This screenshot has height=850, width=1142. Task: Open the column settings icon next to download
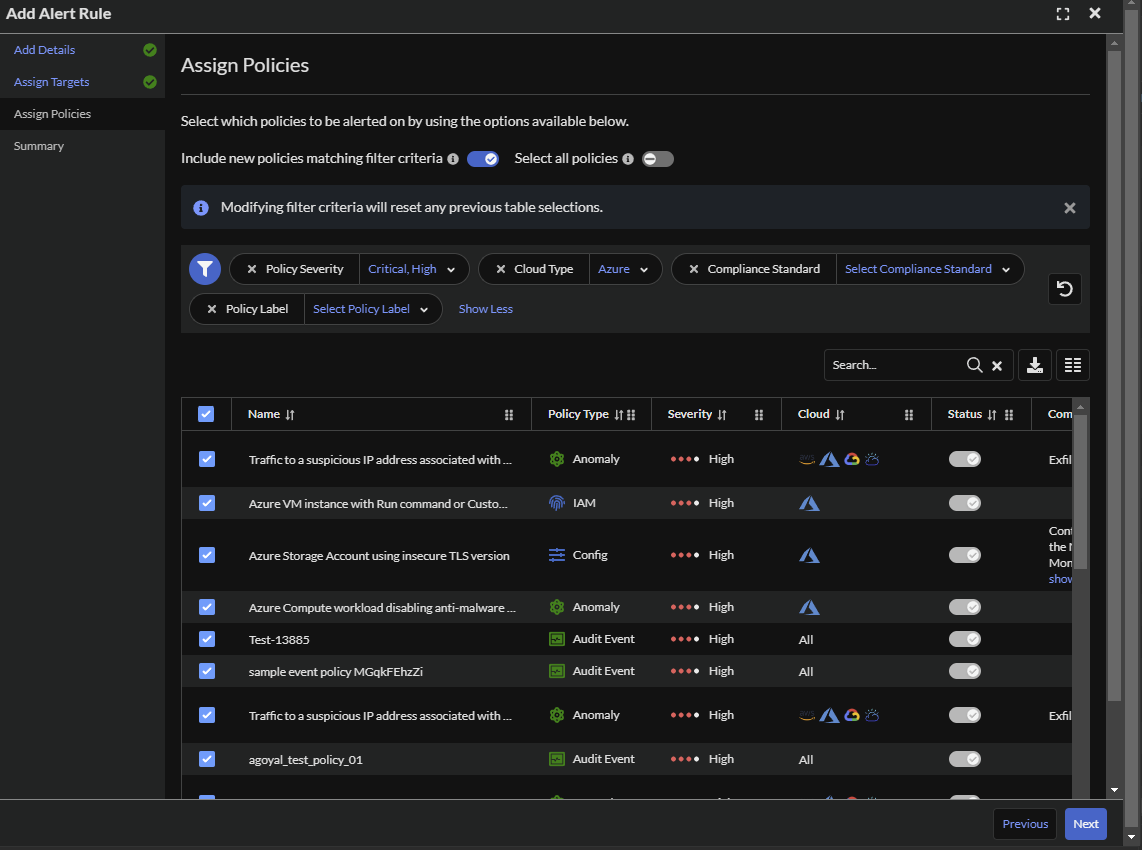[1072, 365]
